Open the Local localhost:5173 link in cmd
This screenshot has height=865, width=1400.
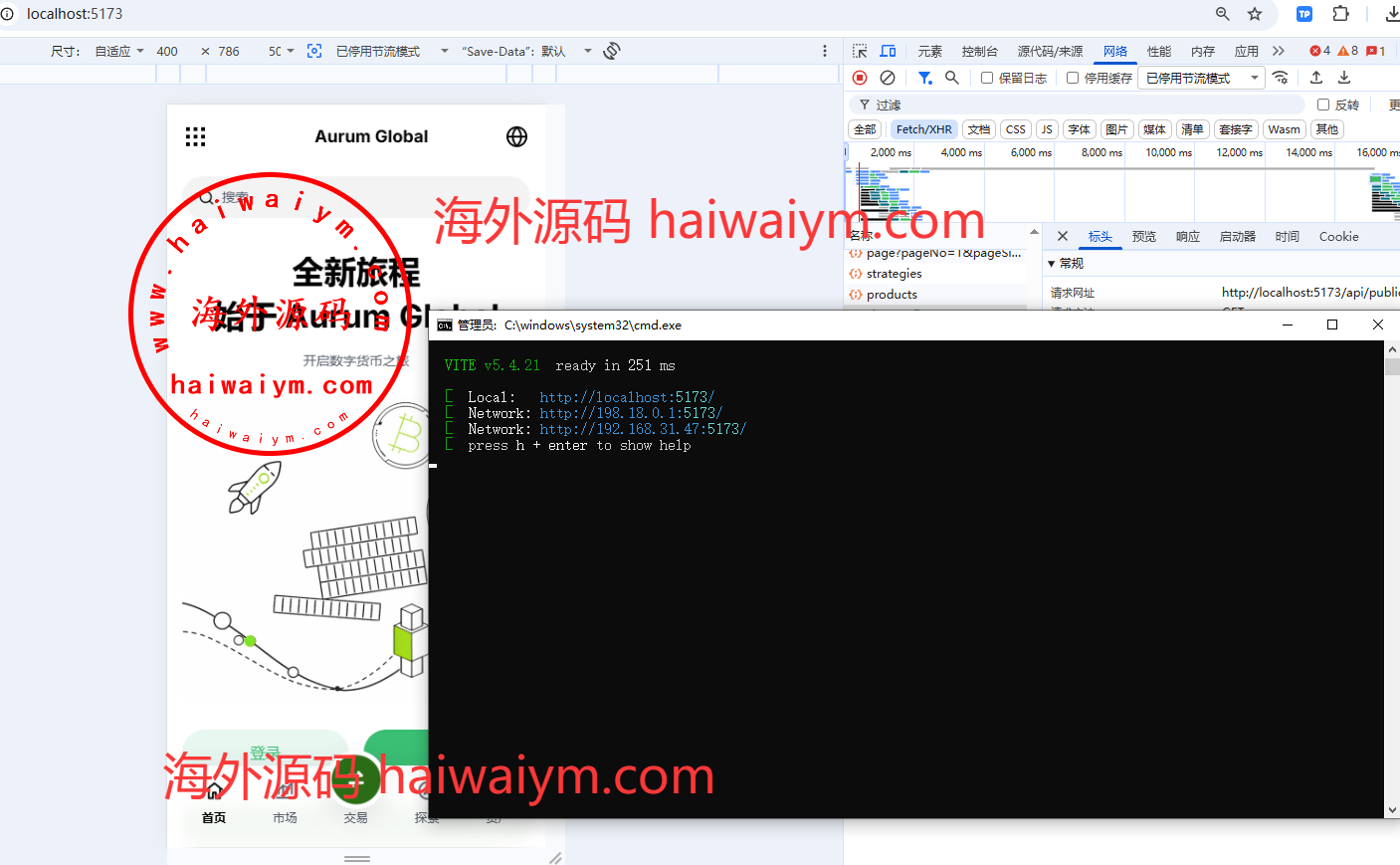(627, 397)
